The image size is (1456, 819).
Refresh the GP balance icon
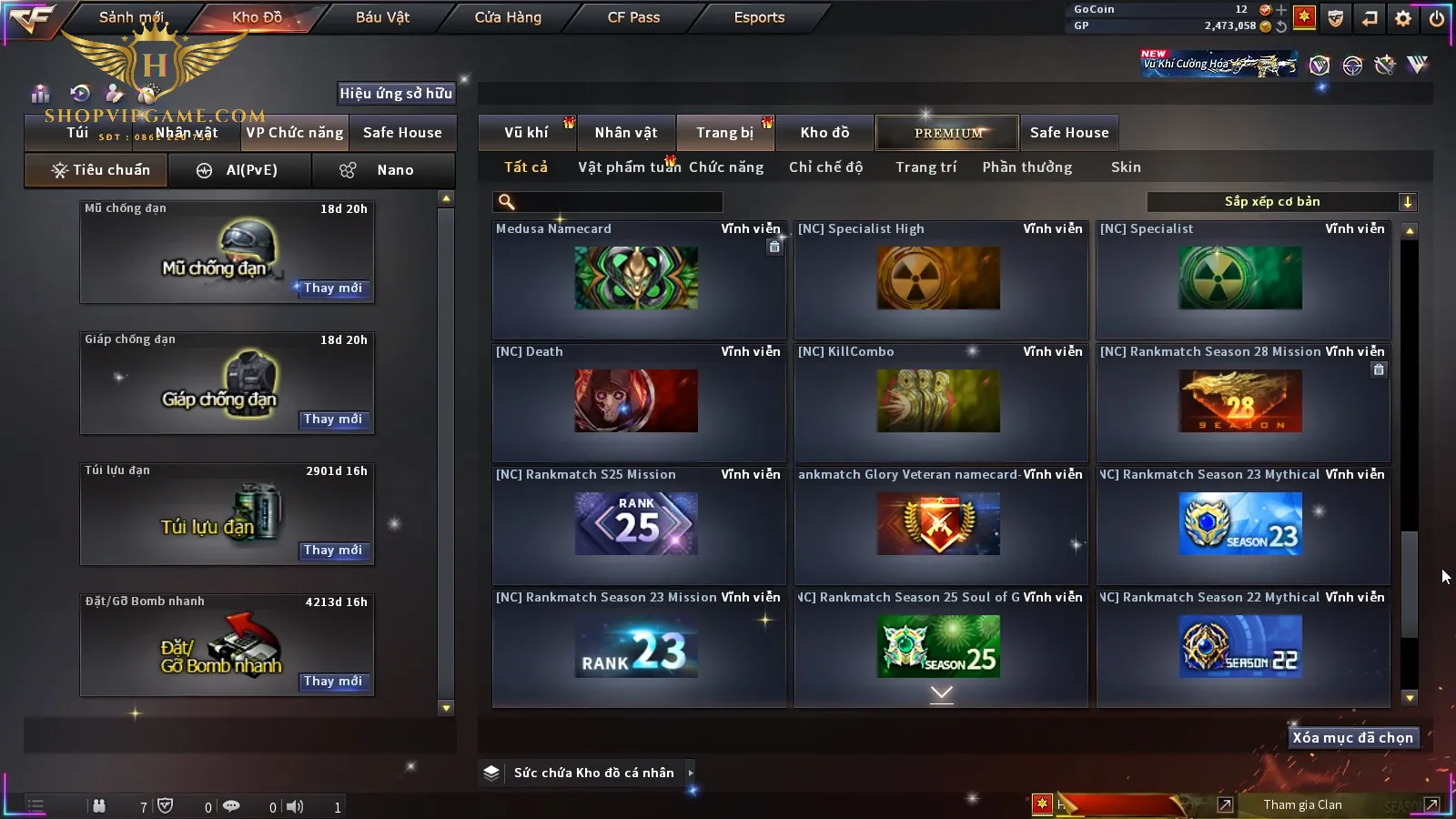1281,26
